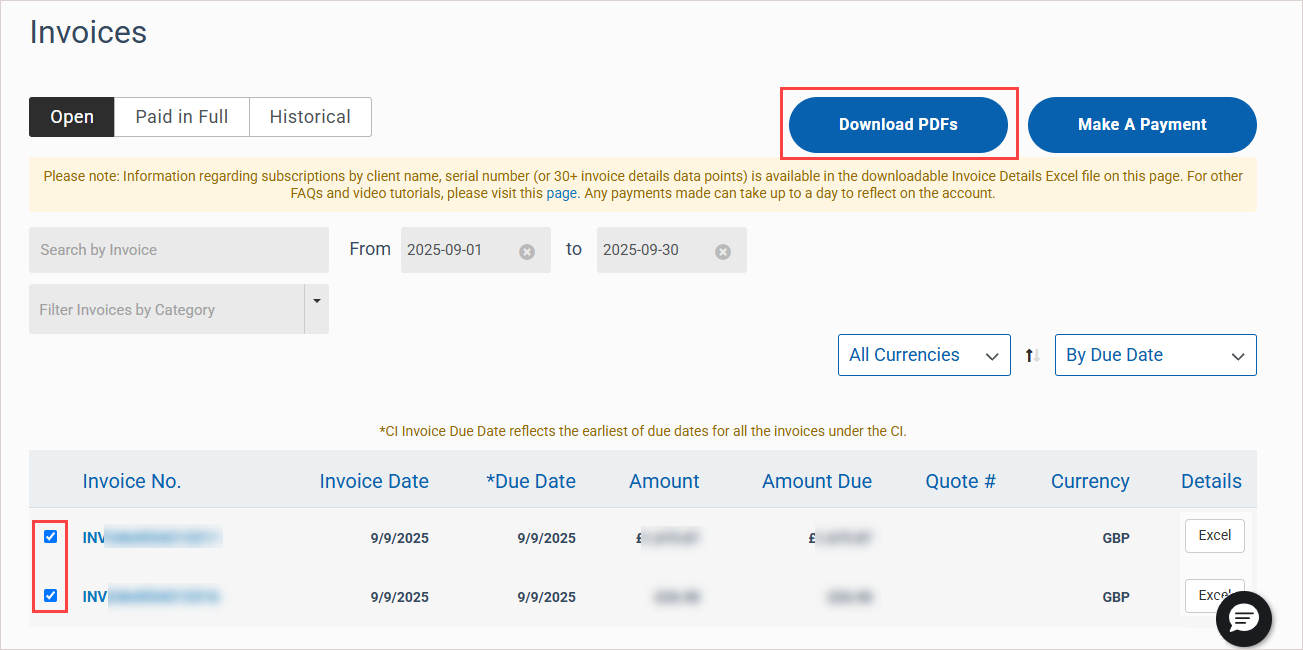The width and height of the screenshot is (1303, 650).
Task: Click the Search by Invoice field
Action: pyautogui.click(x=178, y=250)
